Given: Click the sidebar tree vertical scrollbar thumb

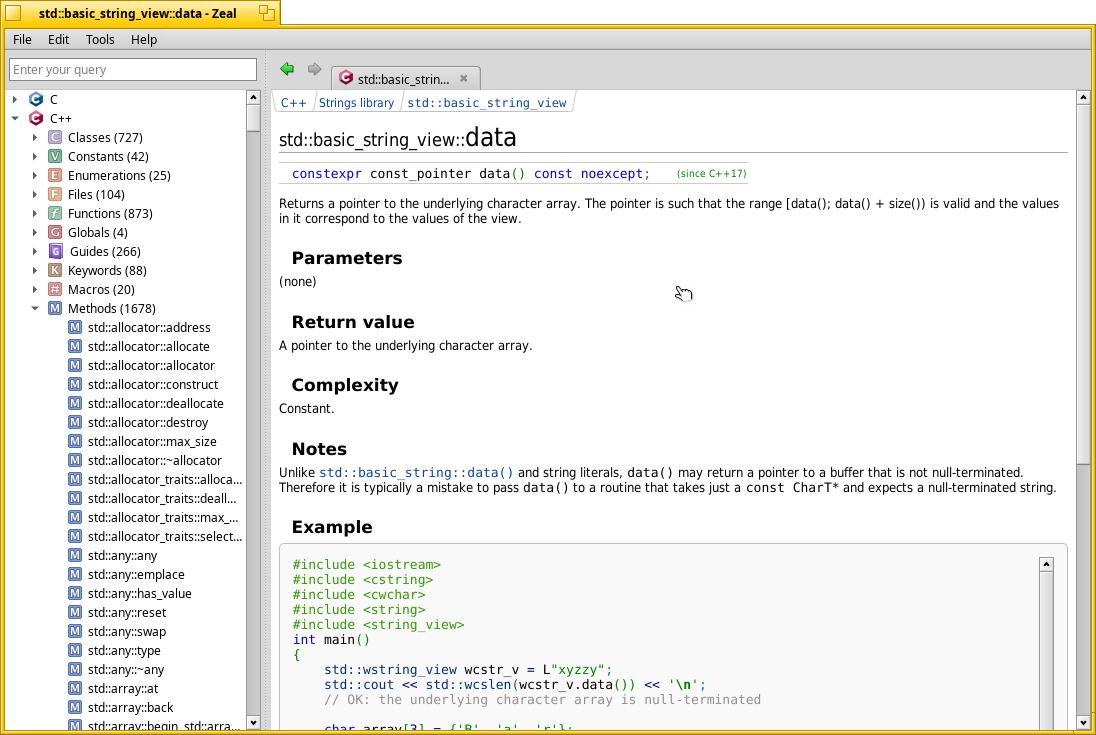Looking at the screenshot, I should click(254, 117).
